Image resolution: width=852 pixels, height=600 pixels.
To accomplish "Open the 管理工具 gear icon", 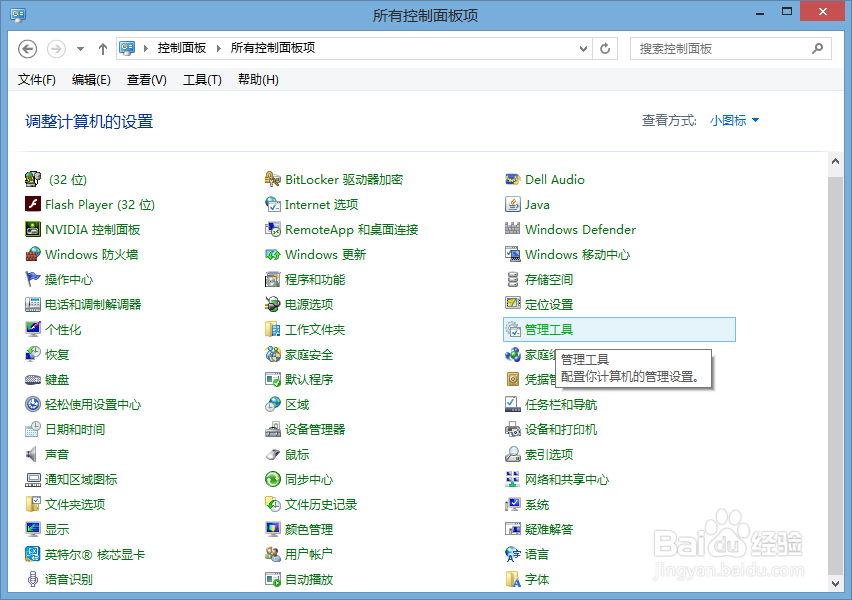I will click(512, 329).
